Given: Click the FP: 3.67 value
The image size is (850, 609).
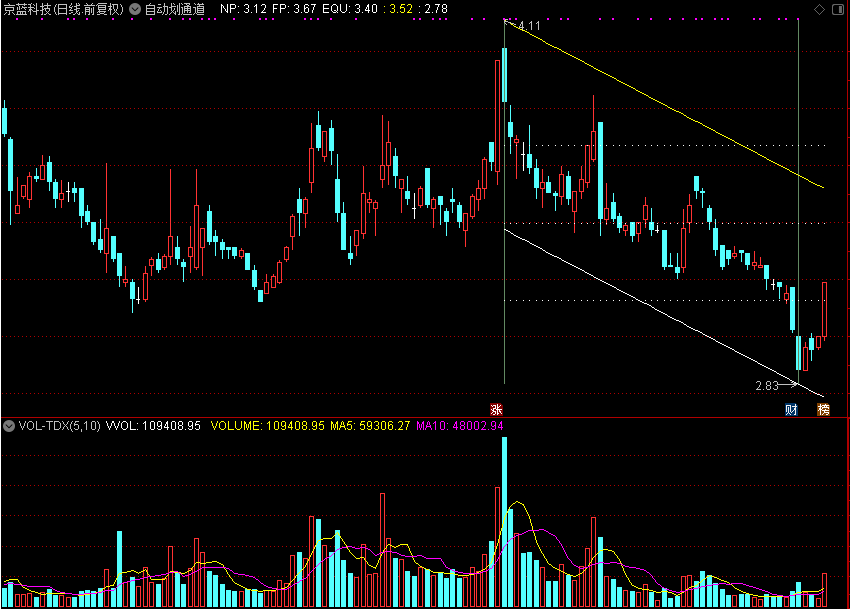Looking at the screenshot, I should point(294,9).
